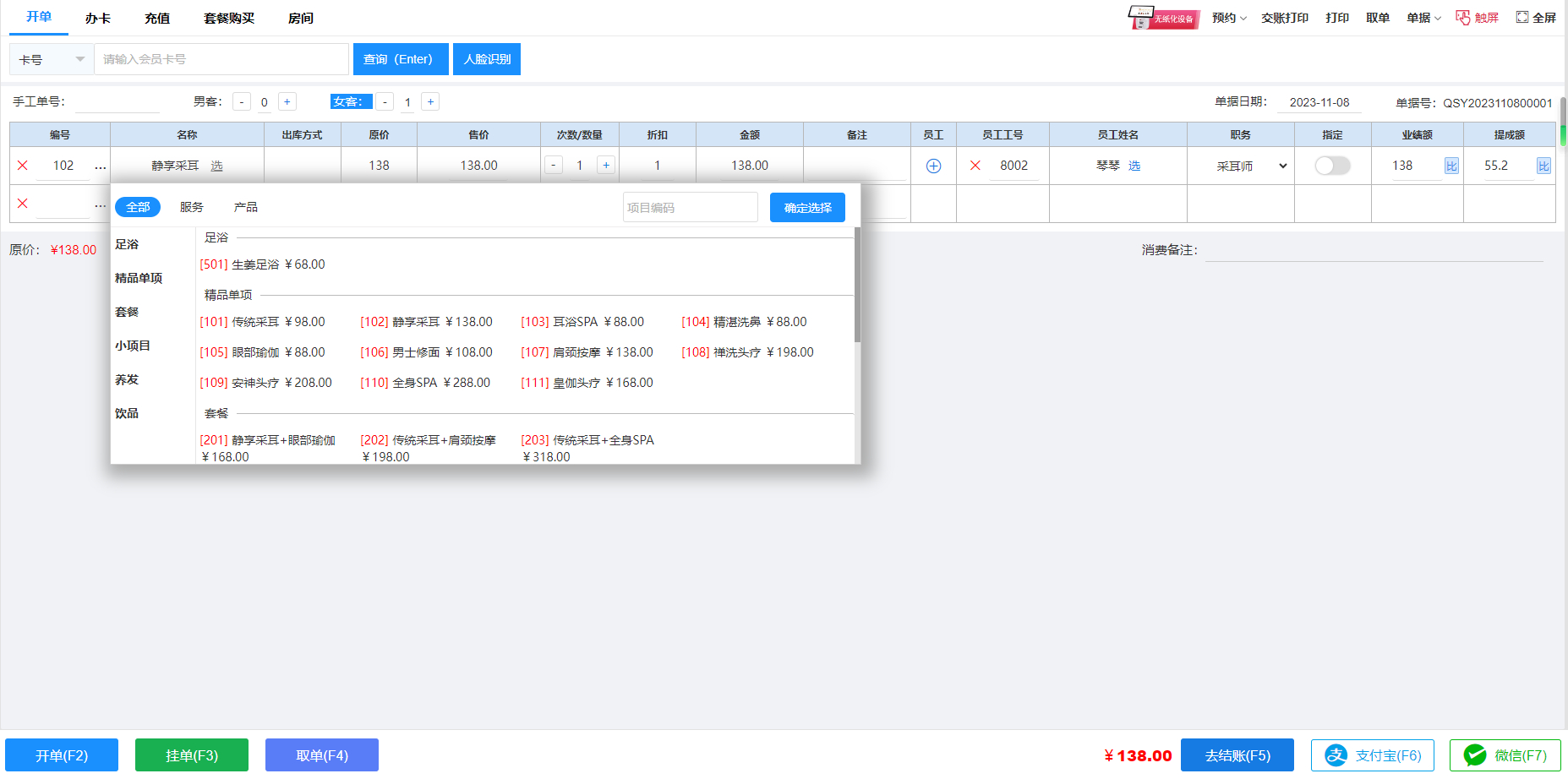Image resolution: width=1568 pixels, height=779 pixels.
Task: Switch to the 房间 tab
Action: click(x=301, y=18)
